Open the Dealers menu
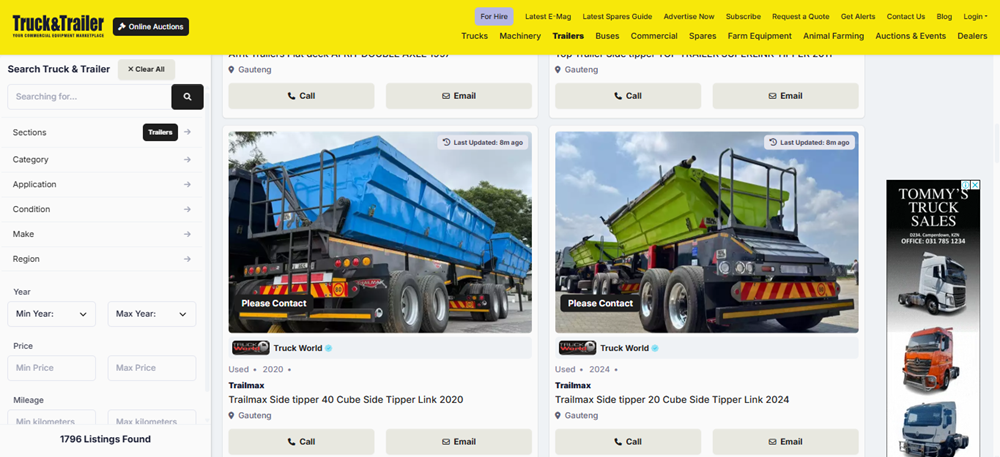Viewport: 1000px width, 457px height. click(972, 36)
